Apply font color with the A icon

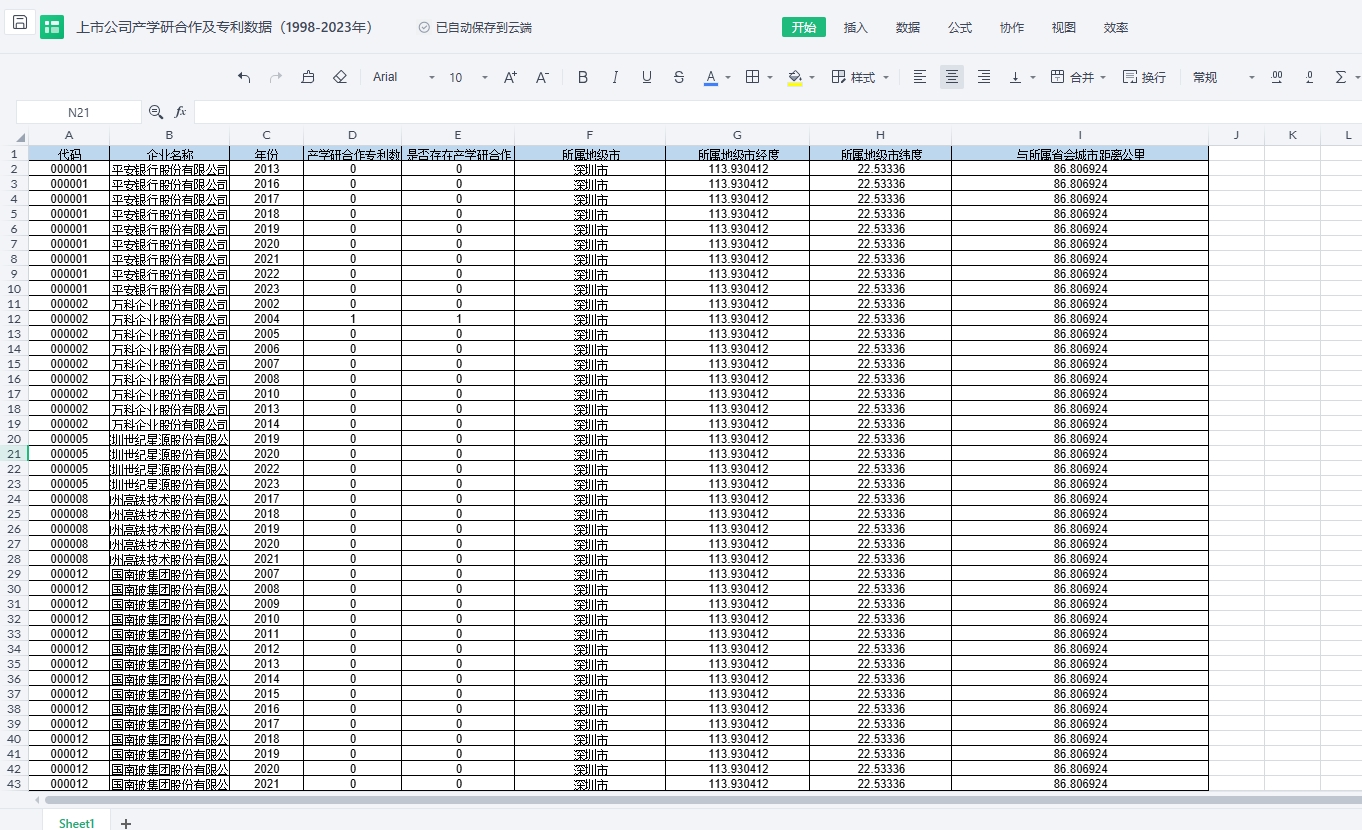(711, 76)
